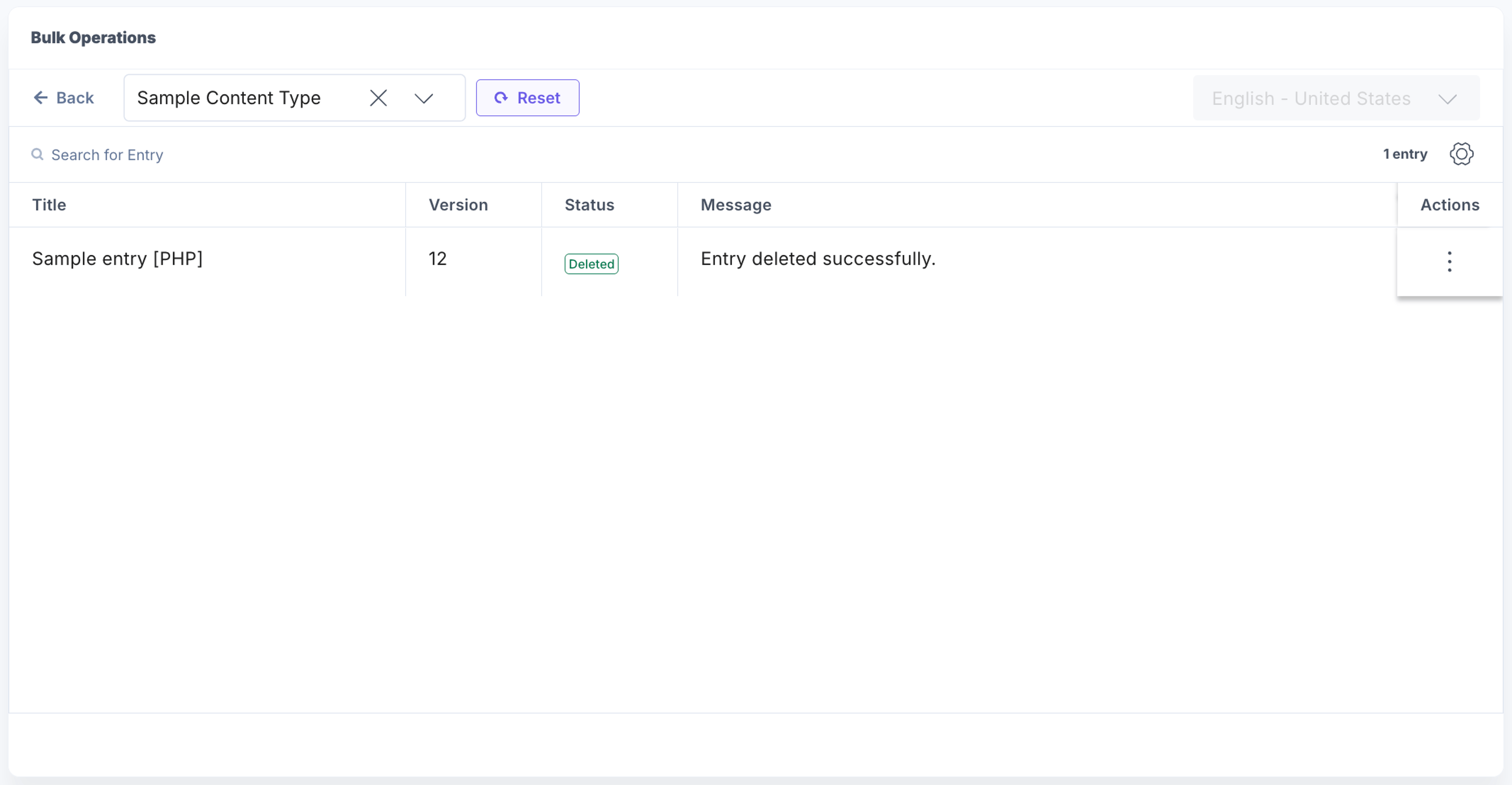Image resolution: width=1512 pixels, height=785 pixels.
Task: Click the Actions column header
Action: click(x=1450, y=204)
